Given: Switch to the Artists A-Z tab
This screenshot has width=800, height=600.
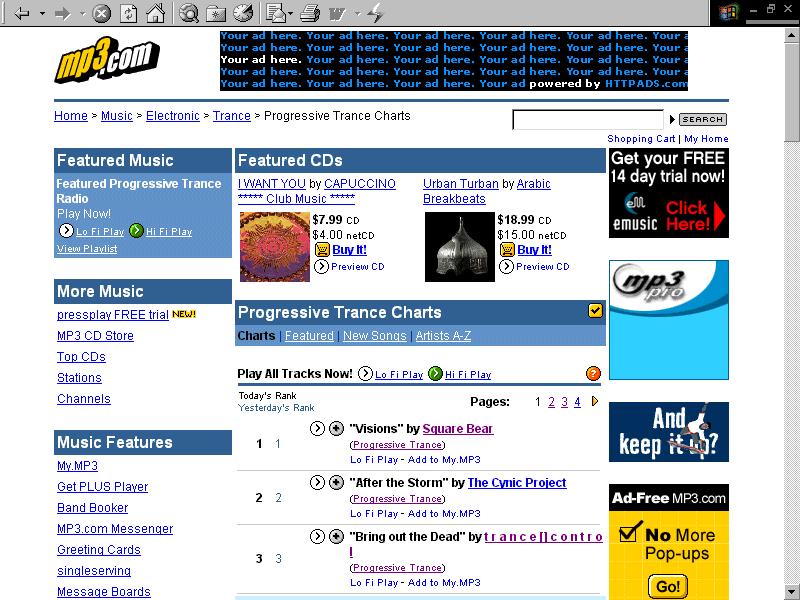Looking at the screenshot, I should click(x=443, y=336).
